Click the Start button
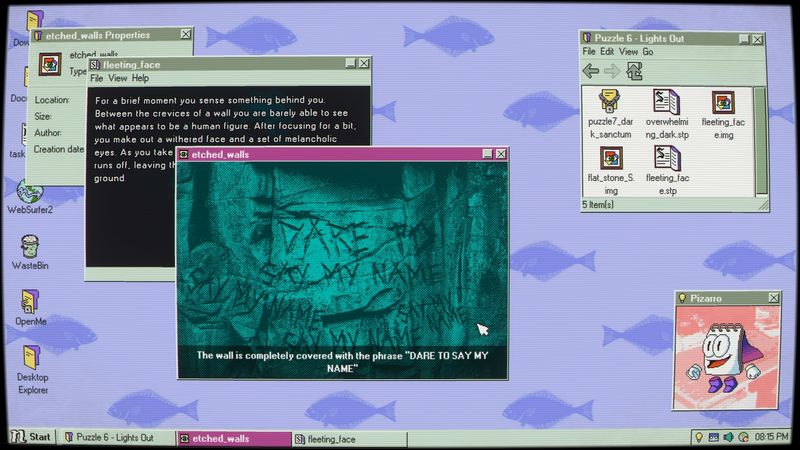 coord(31,438)
